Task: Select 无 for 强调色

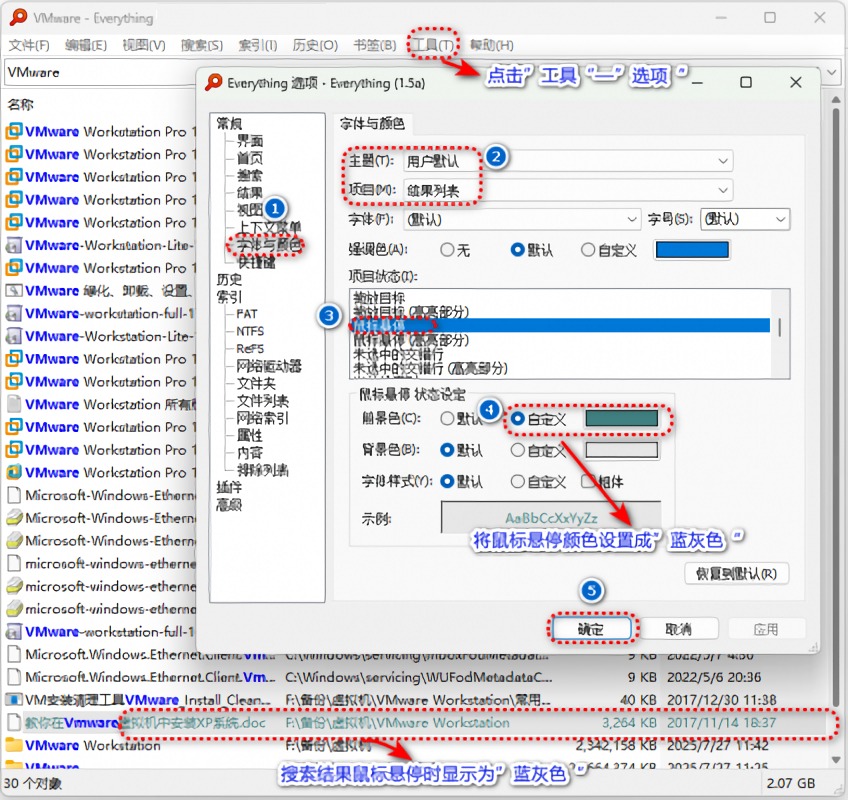Action: click(447, 250)
